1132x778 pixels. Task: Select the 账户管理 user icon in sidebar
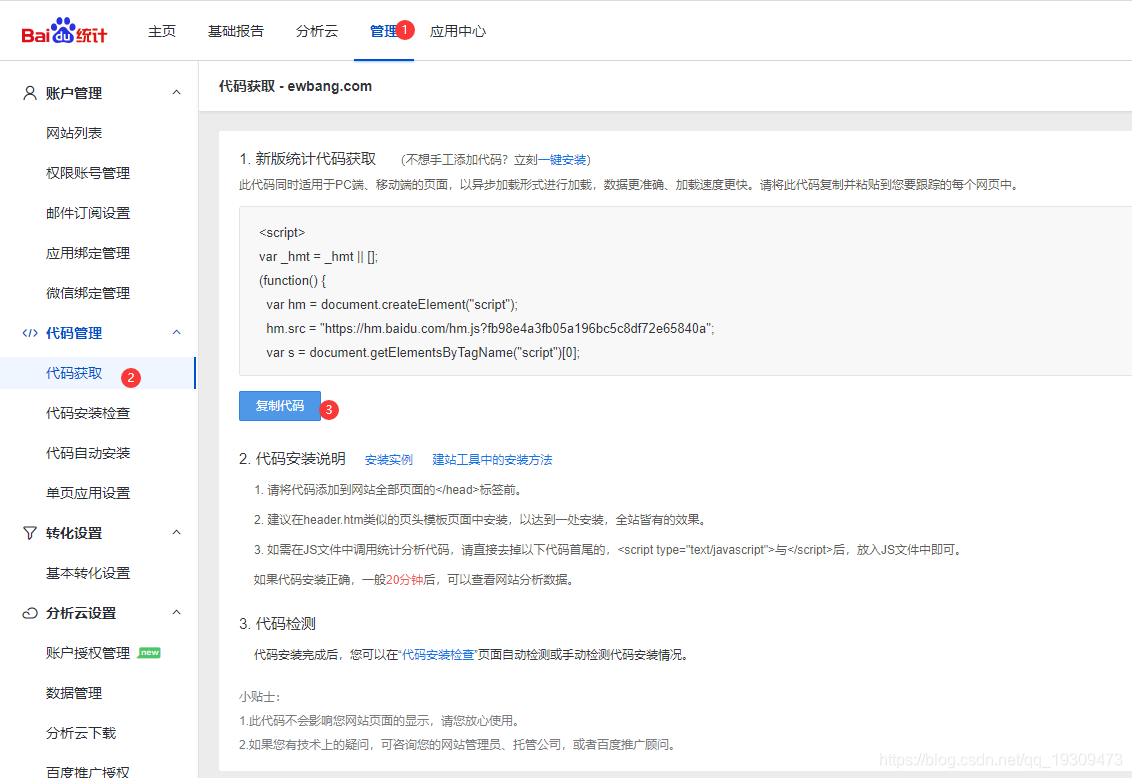click(29, 92)
